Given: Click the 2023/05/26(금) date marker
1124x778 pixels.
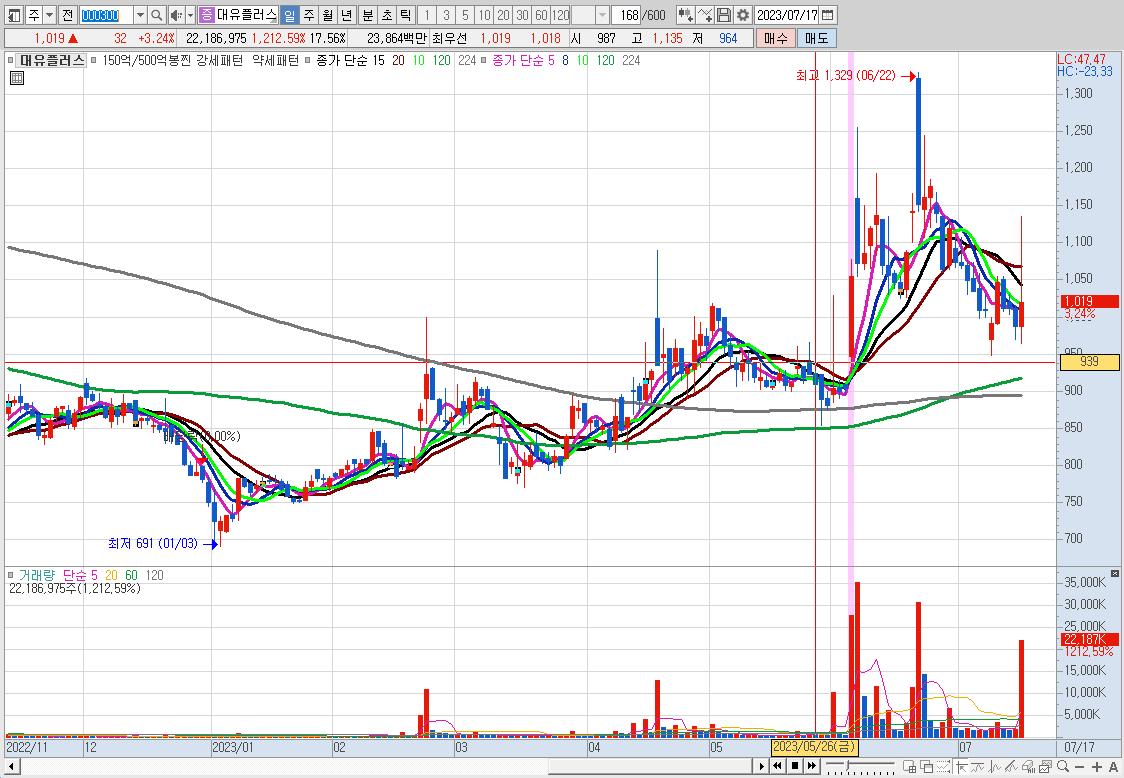Looking at the screenshot, I should pos(814,747).
